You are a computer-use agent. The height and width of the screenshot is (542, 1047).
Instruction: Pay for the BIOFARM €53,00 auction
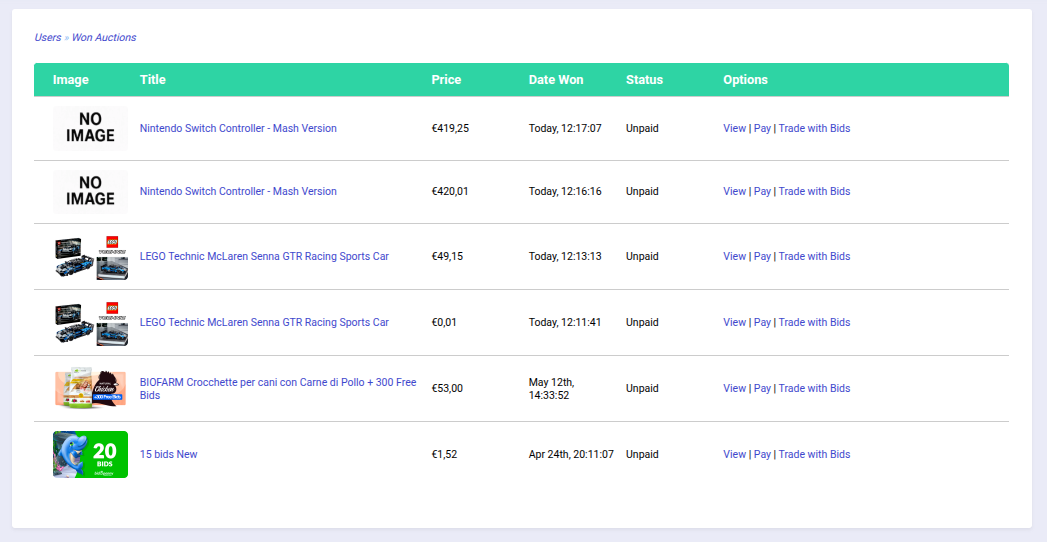(762, 388)
